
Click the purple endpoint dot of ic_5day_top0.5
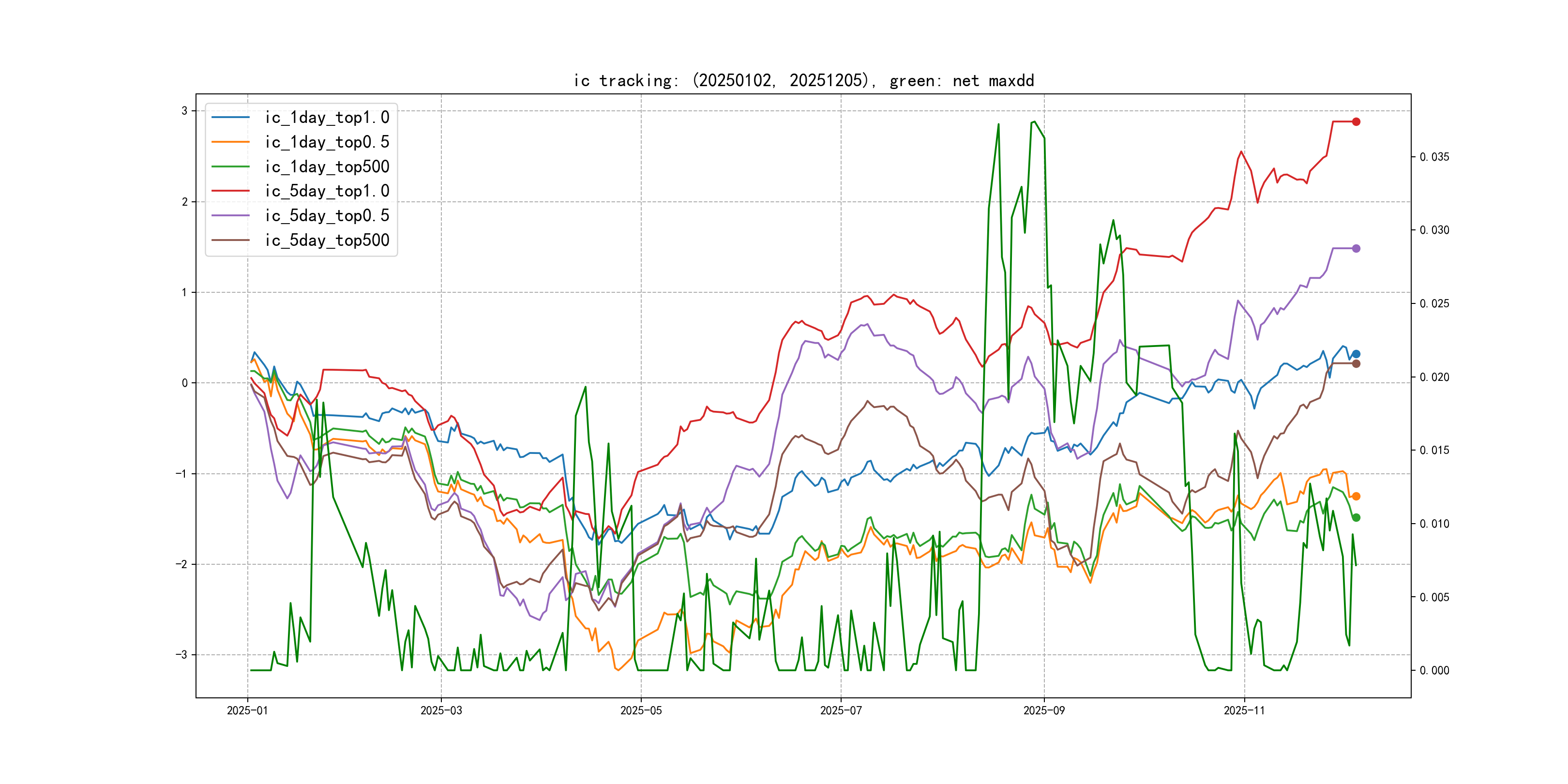1356,248
